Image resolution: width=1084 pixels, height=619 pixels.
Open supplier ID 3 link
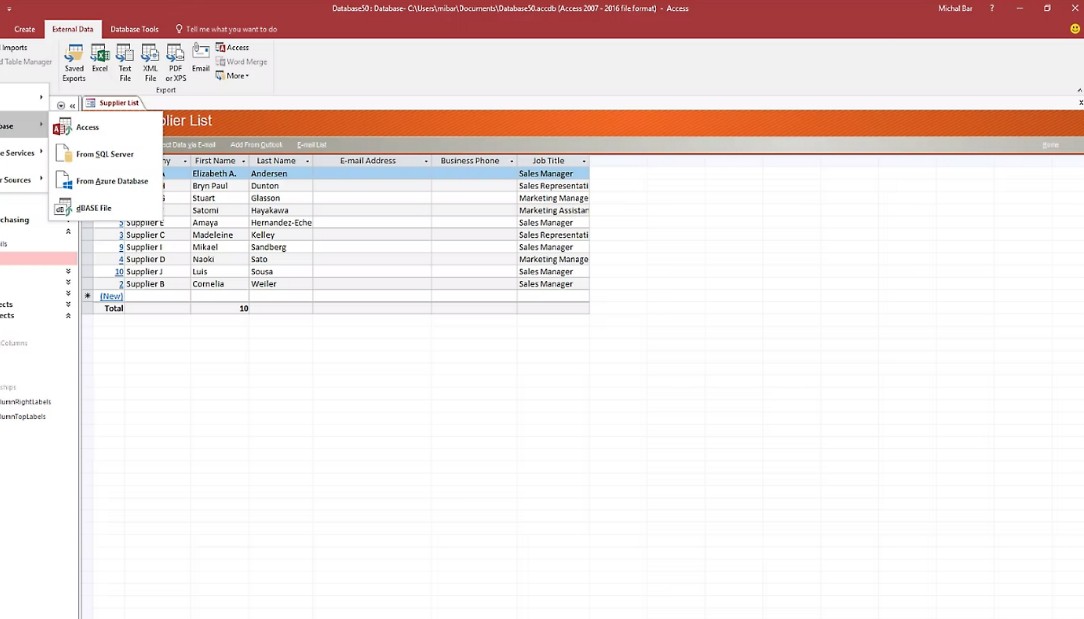(121, 235)
